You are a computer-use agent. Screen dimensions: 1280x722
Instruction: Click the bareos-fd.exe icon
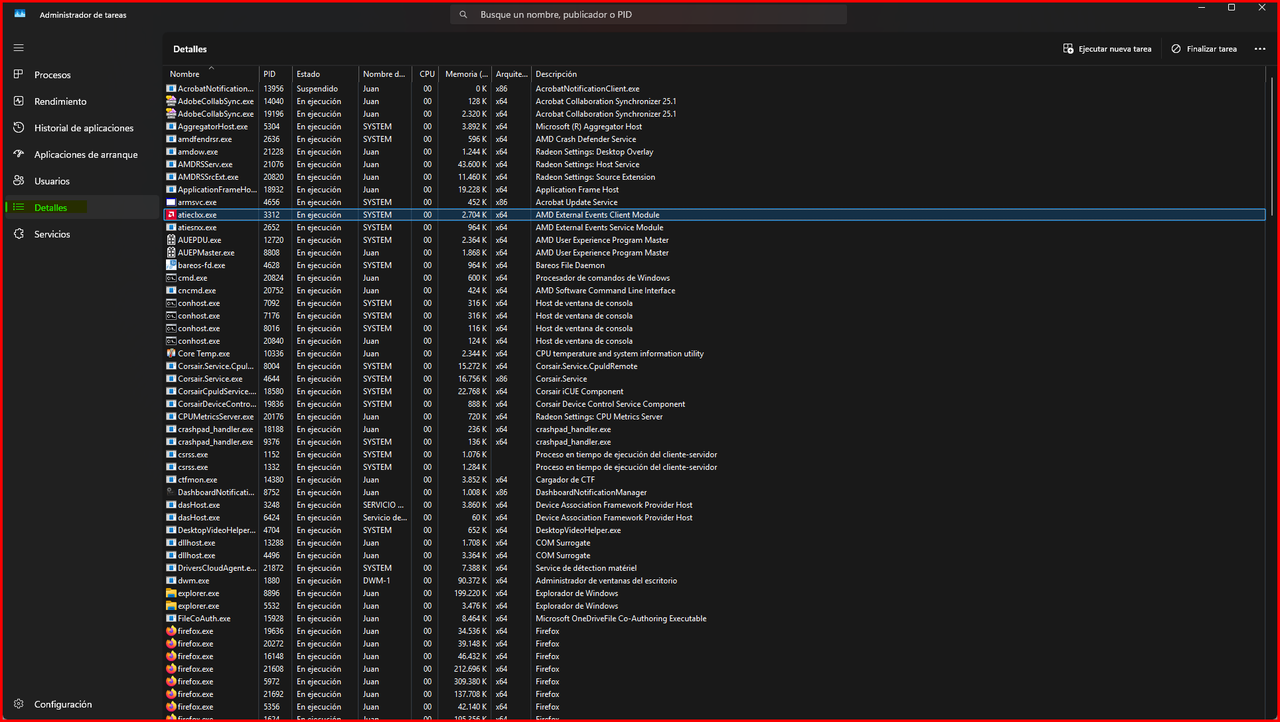(x=171, y=265)
